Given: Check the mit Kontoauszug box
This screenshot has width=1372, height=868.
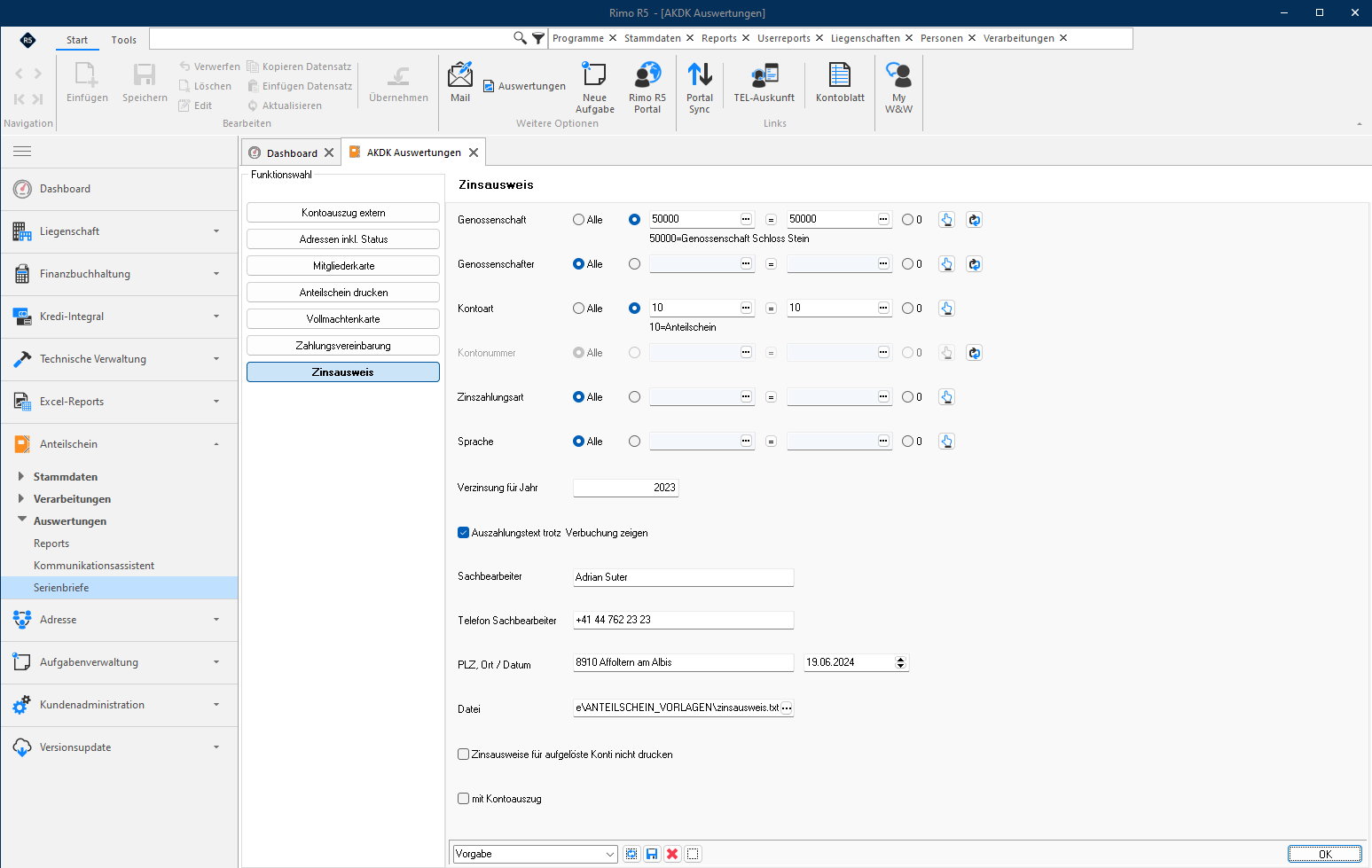Looking at the screenshot, I should 463,799.
